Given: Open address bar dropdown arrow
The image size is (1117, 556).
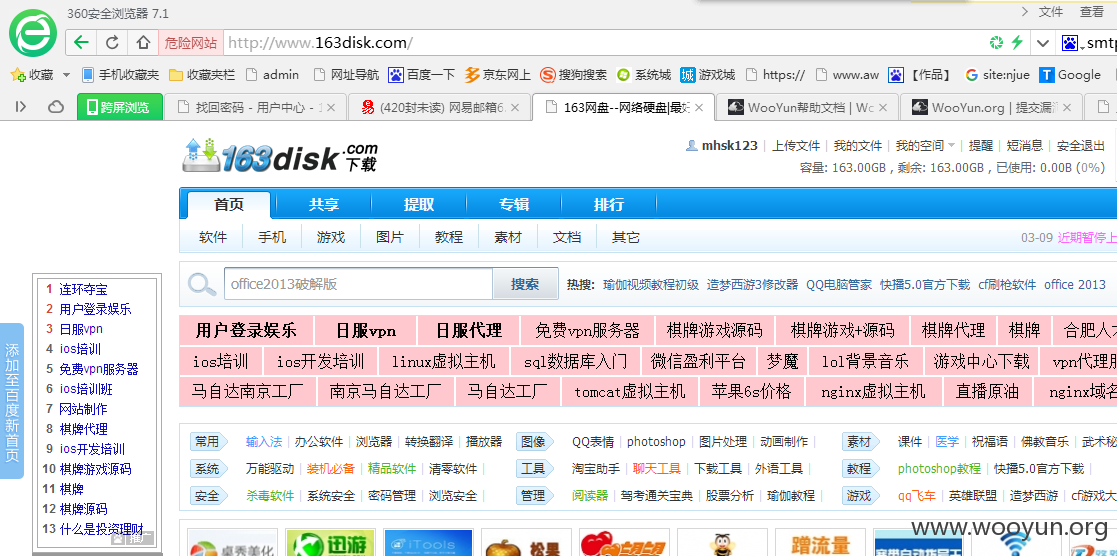Looking at the screenshot, I should tap(1043, 43).
